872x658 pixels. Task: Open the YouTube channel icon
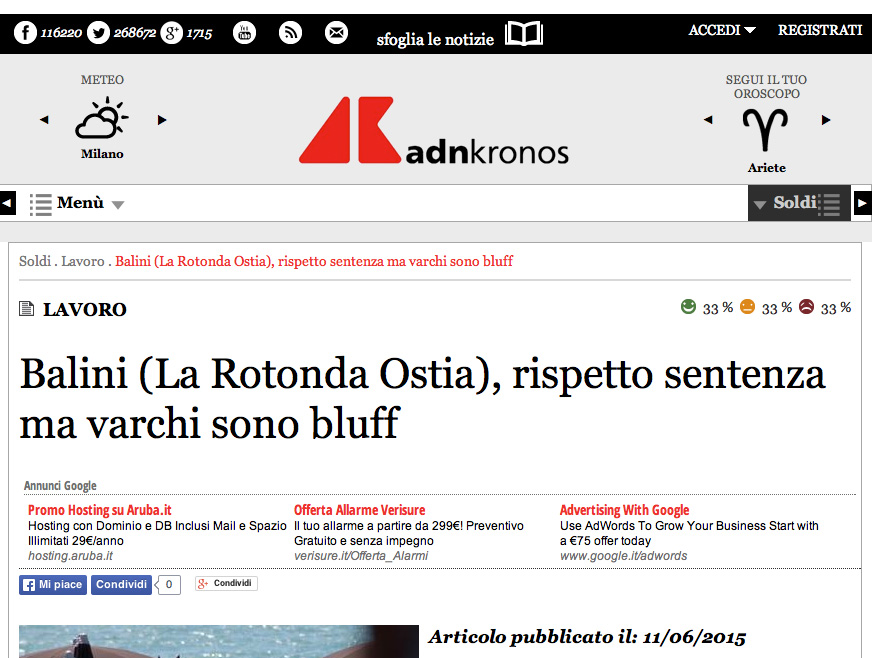pos(244,33)
